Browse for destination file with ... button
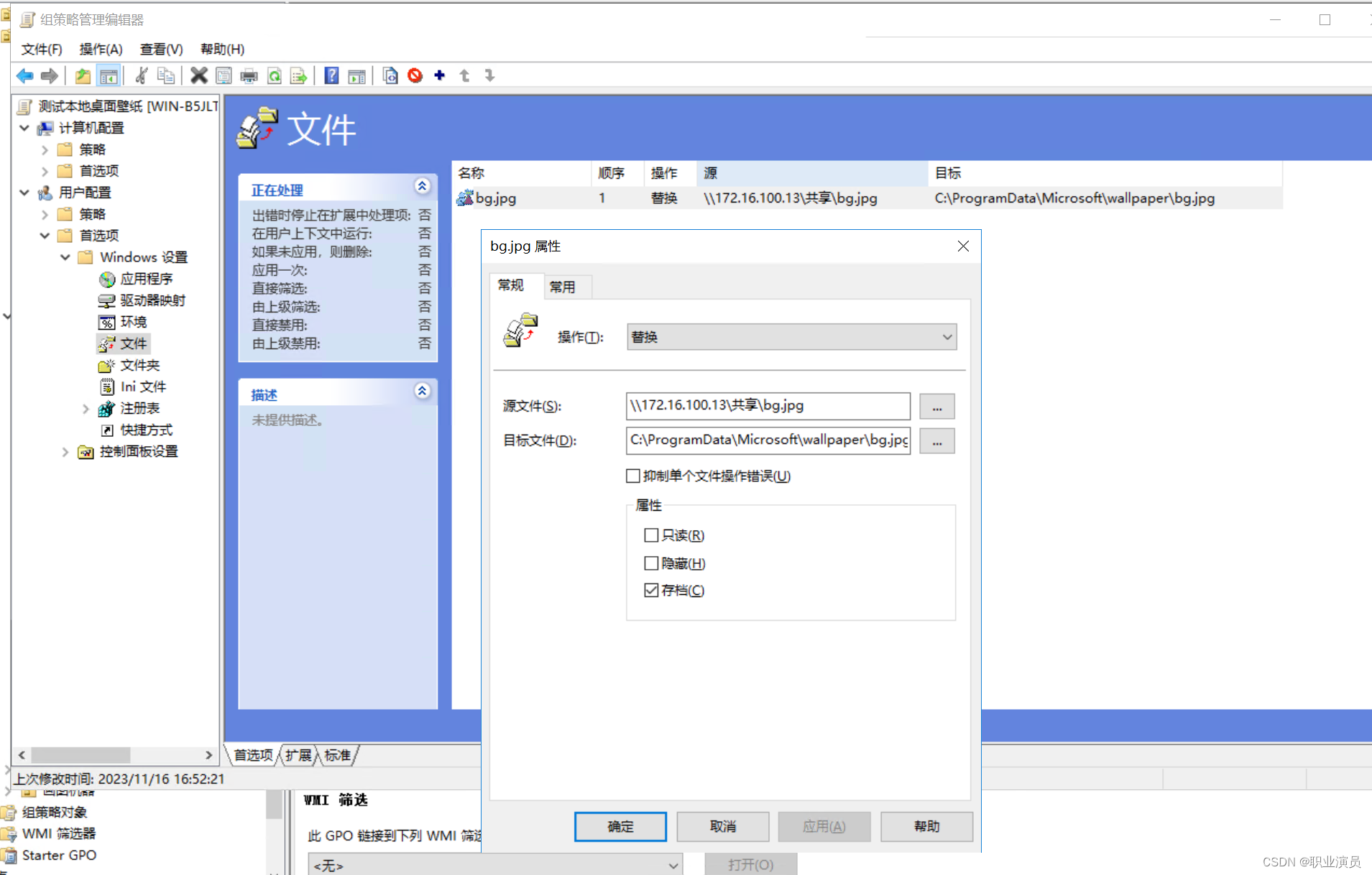 [937, 440]
